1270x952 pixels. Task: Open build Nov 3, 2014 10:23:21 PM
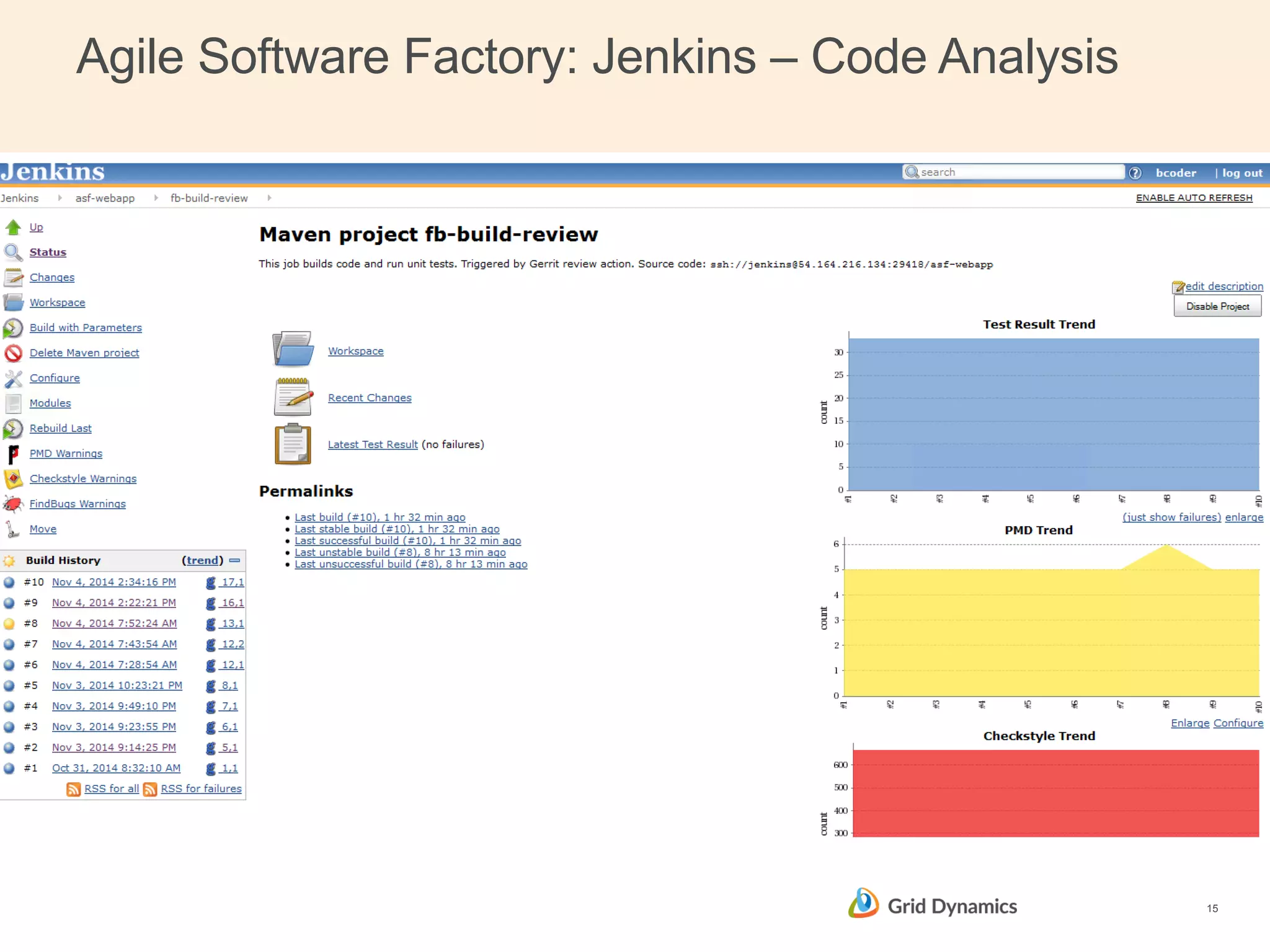click(x=117, y=685)
